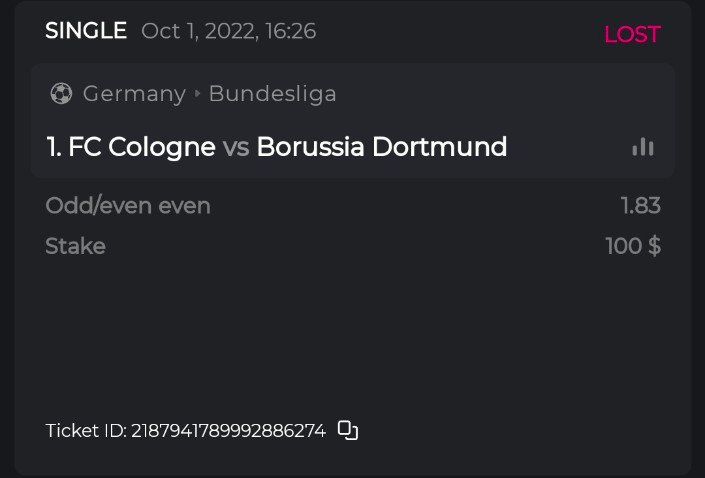
Task: Click the 'vs' text between teams
Action: tap(236, 147)
